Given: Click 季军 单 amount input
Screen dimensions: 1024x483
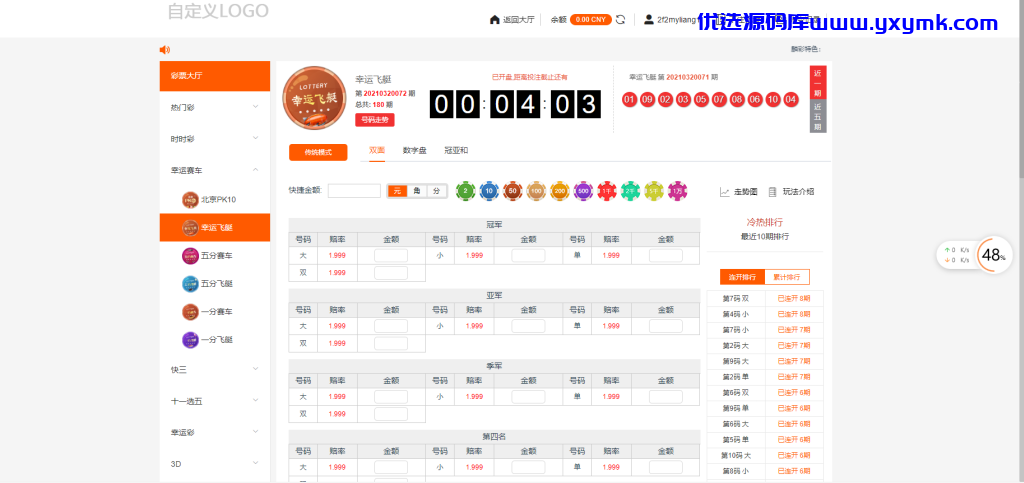Looking at the screenshot, I should pos(665,396).
